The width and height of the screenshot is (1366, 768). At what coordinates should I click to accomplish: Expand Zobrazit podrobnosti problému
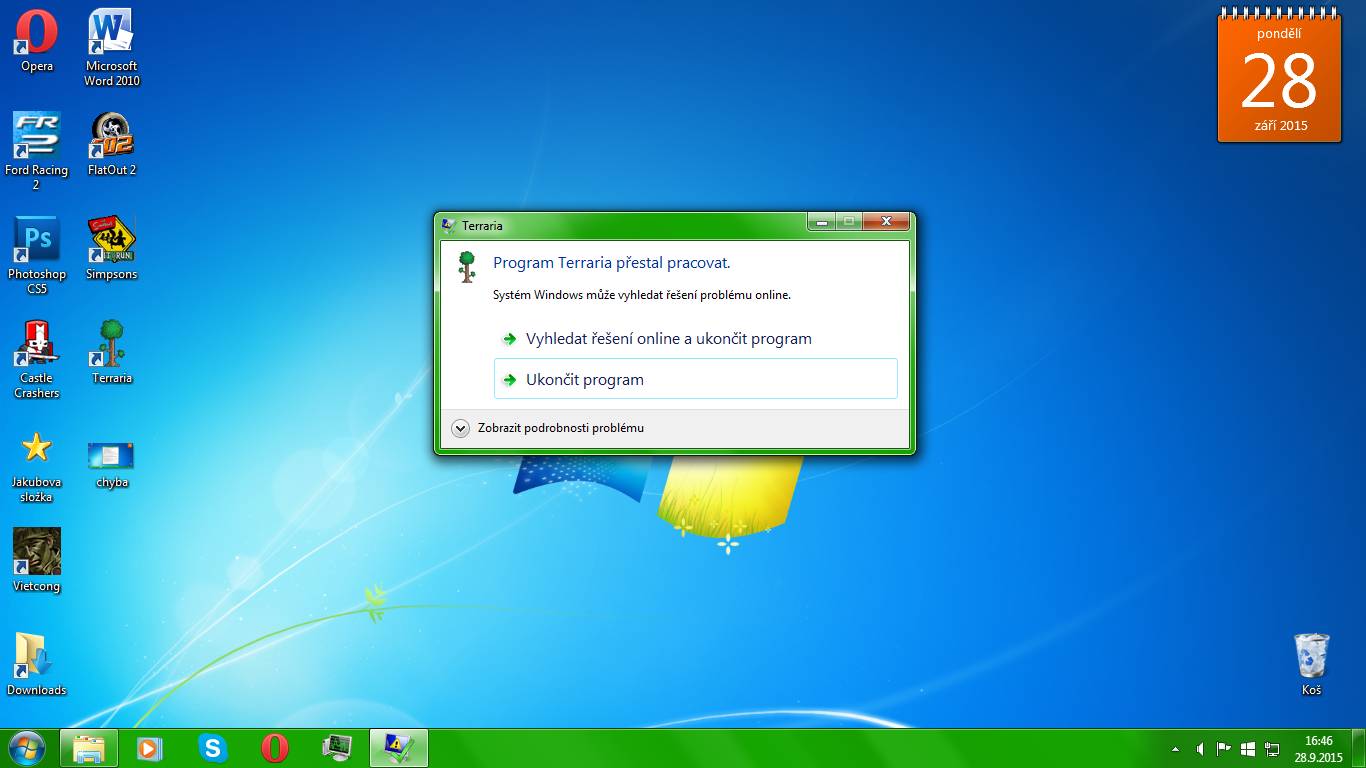[548, 428]
